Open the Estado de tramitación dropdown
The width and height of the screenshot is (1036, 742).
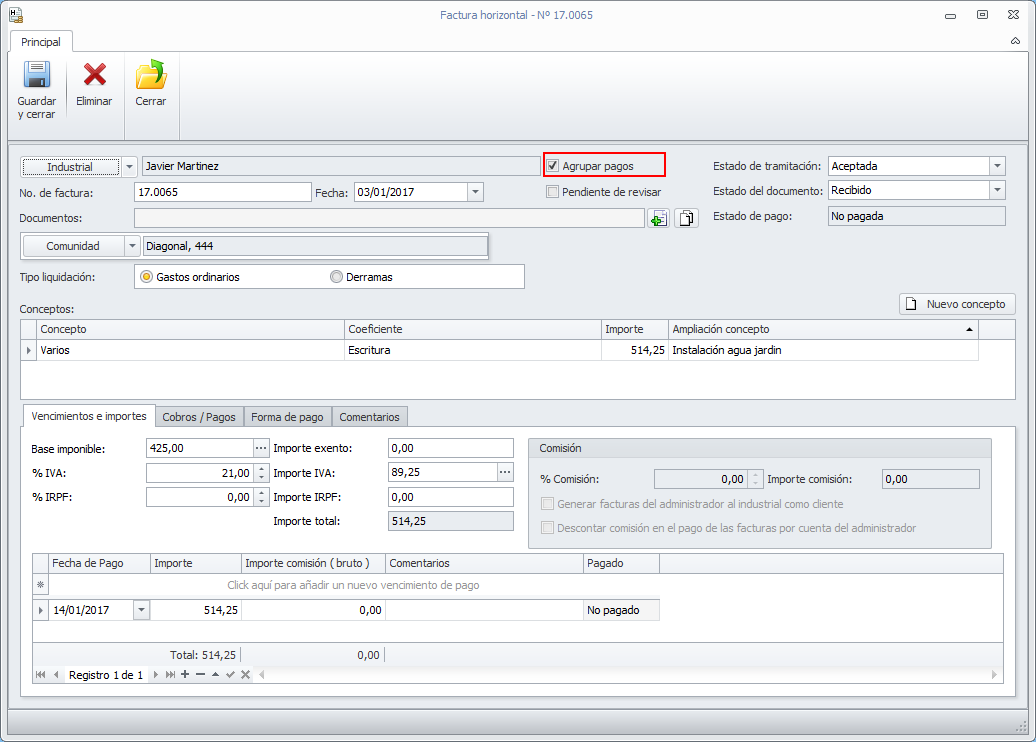click(x=996, y=166)
